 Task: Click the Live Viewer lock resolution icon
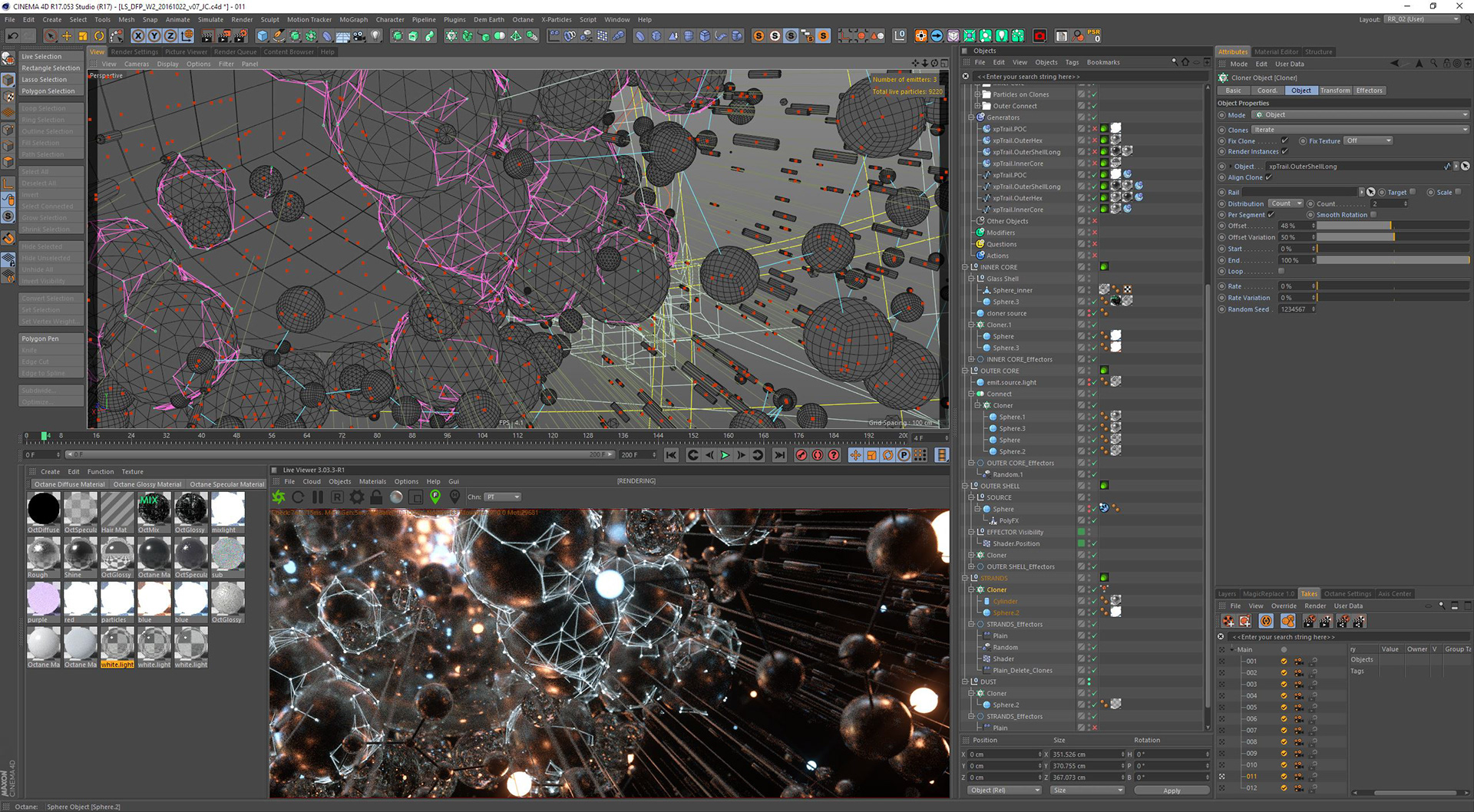coord(376,497)
